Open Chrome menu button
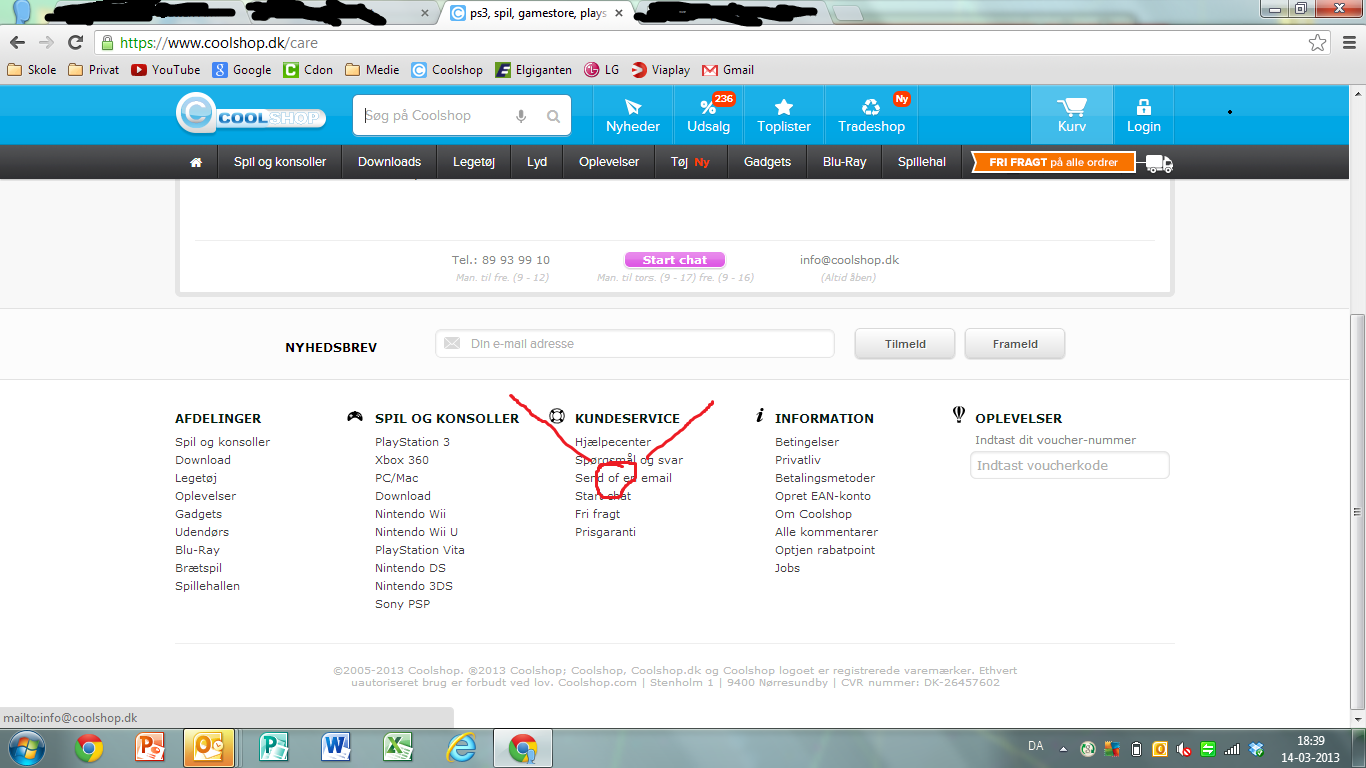Viewport: 1366px width, 768px height. click(x=1347, y=43)
